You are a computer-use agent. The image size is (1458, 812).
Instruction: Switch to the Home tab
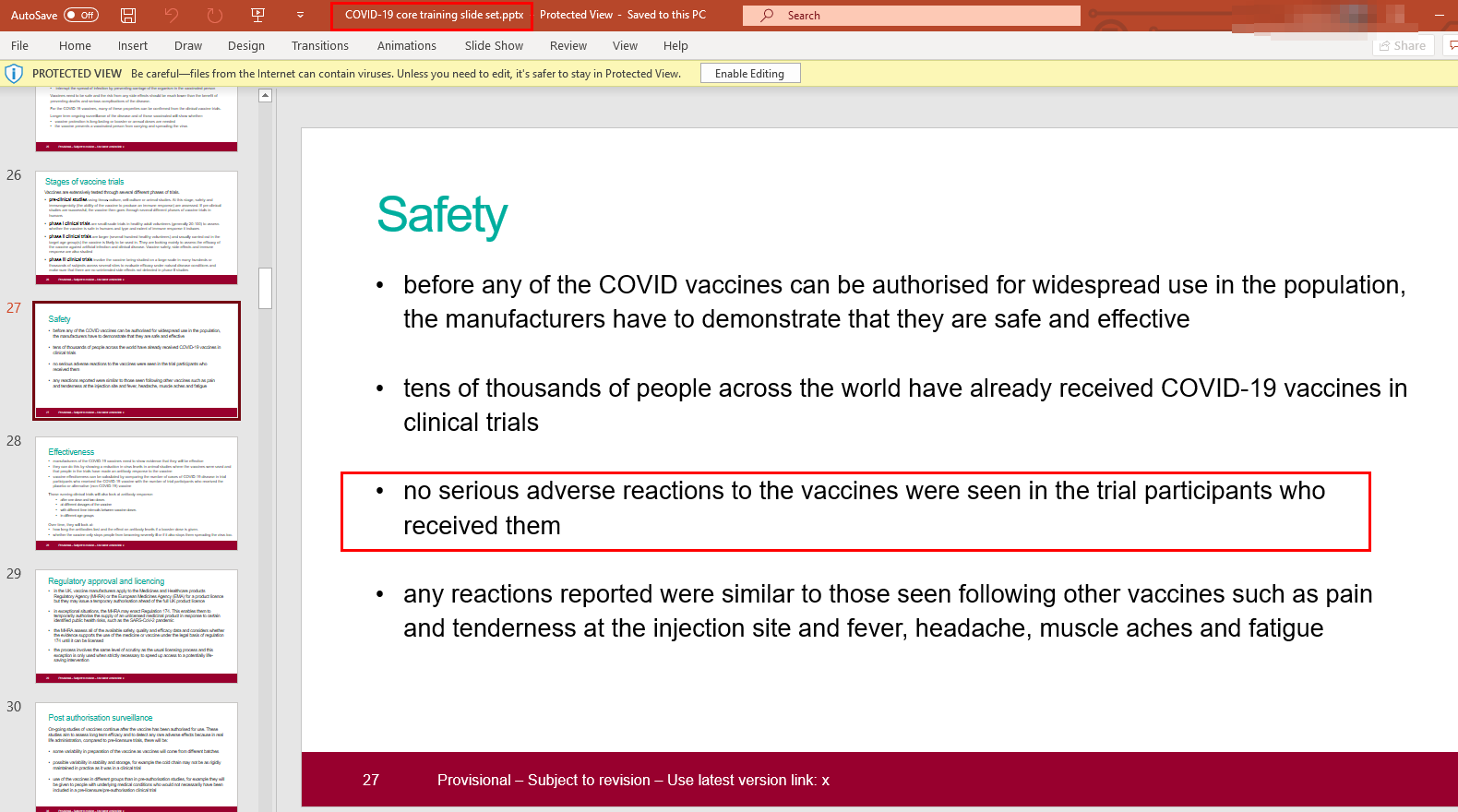pyautogui.click(x=75, y=45)
